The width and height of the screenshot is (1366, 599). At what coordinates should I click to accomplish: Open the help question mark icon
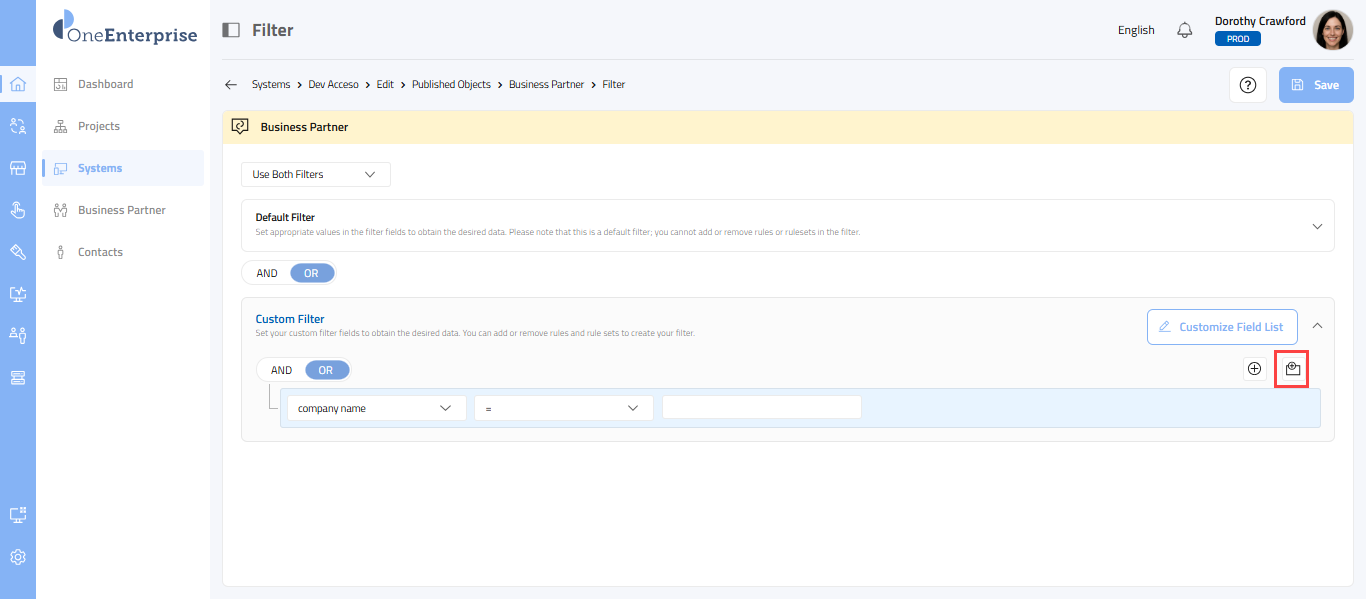coord(1247,85)
